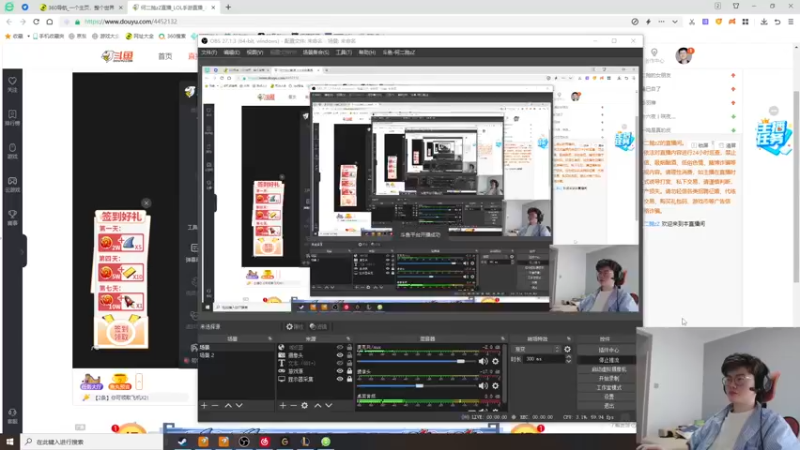Add a new source with plus icon

pyautogui.click(x=283, y=406)
